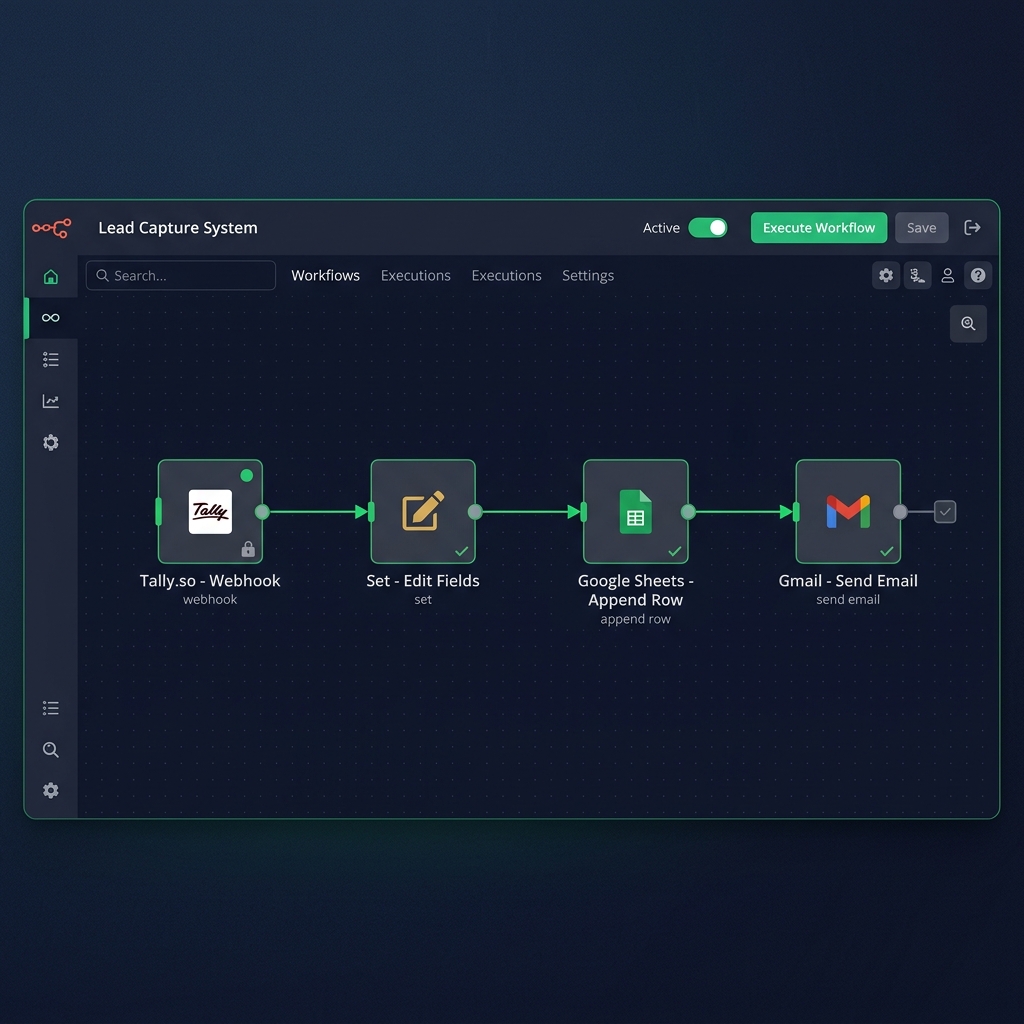Click the Google Sheets node output connector
This screenshot has height=1024, width=1024.
pos(688,511)
